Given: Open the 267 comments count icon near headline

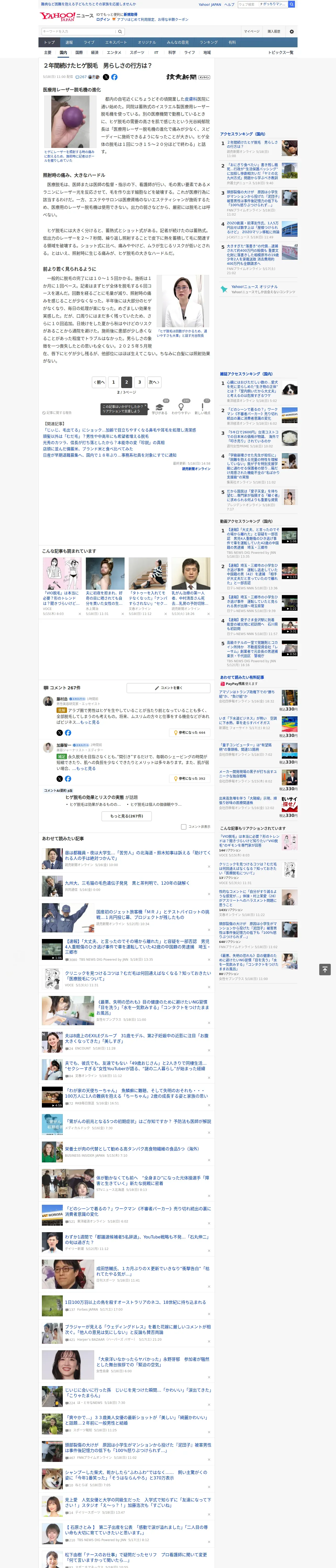Looking at the screenshot, I should [81, 77].
